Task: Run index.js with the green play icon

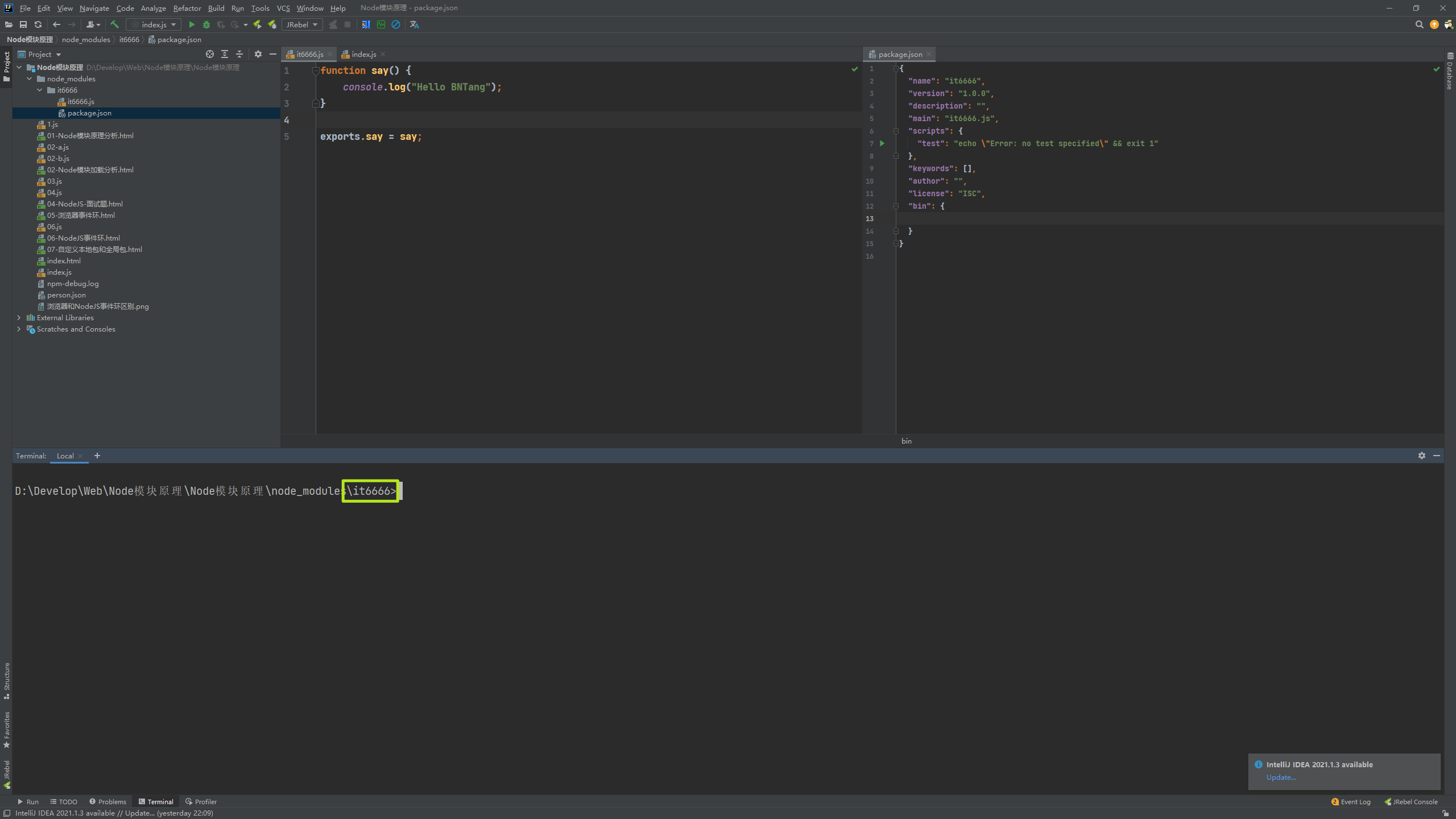Action: pos(192,24)
